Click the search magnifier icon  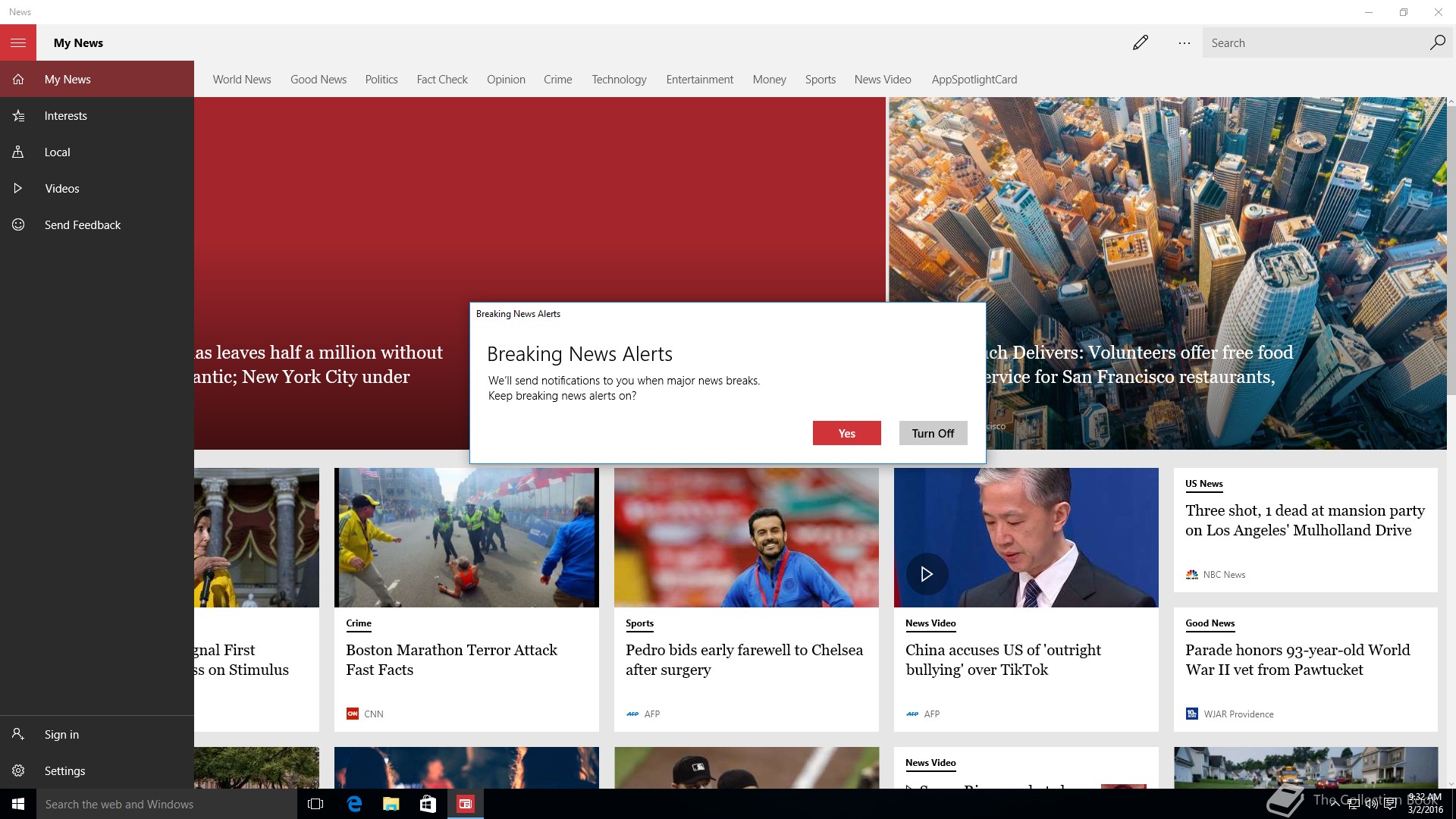1437,42
